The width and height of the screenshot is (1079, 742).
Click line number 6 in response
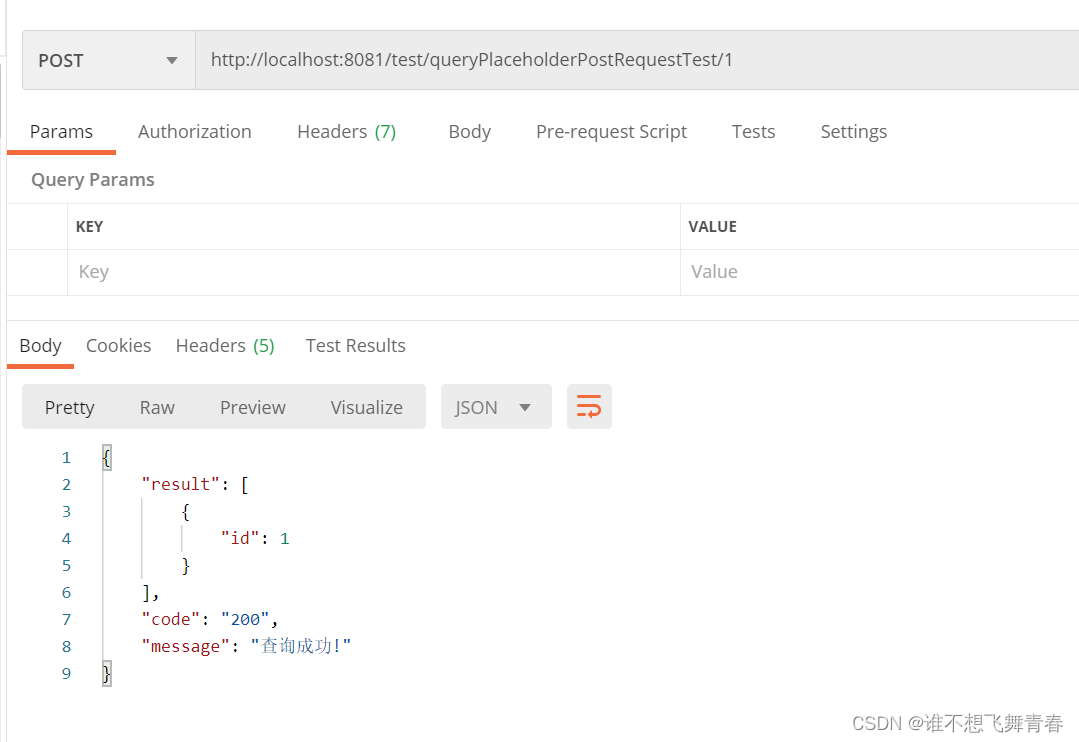click(x=66, y=592)
